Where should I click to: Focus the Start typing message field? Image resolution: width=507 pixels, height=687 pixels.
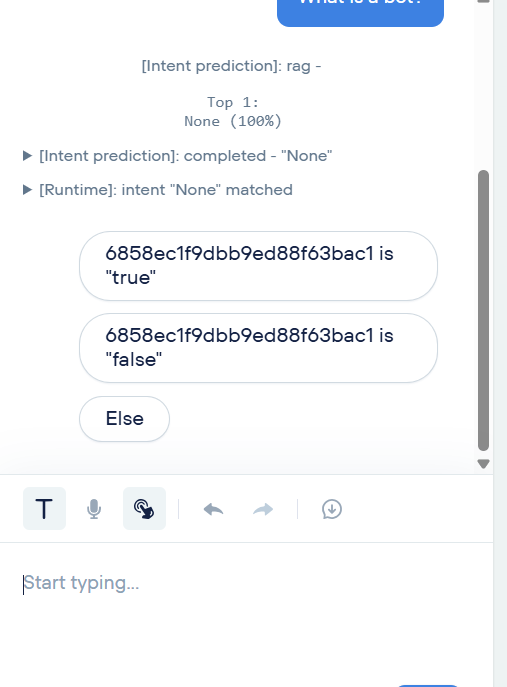tap(245, 583)
